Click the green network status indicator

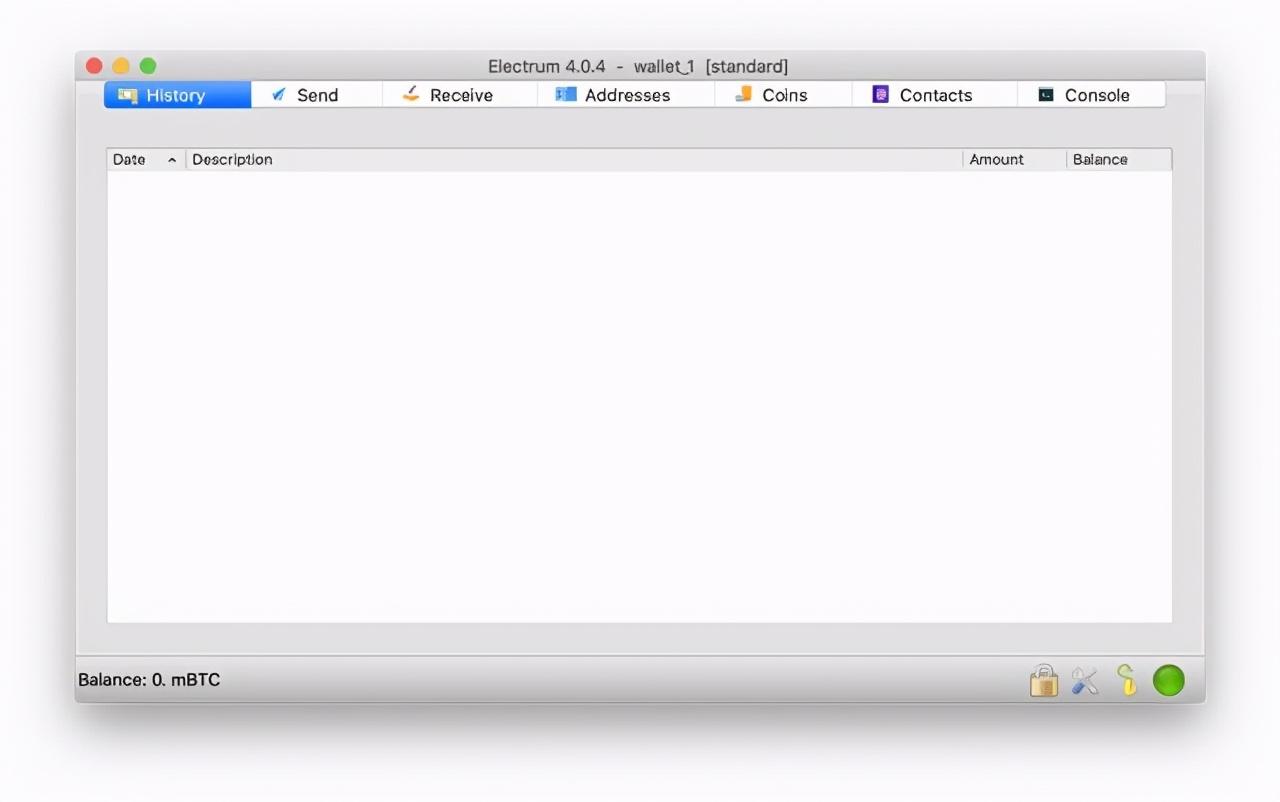[x=1169, y=680]
